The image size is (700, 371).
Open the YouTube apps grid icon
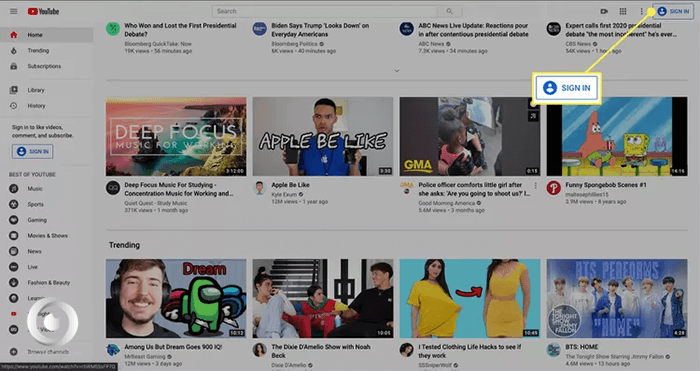click(623, 11)
